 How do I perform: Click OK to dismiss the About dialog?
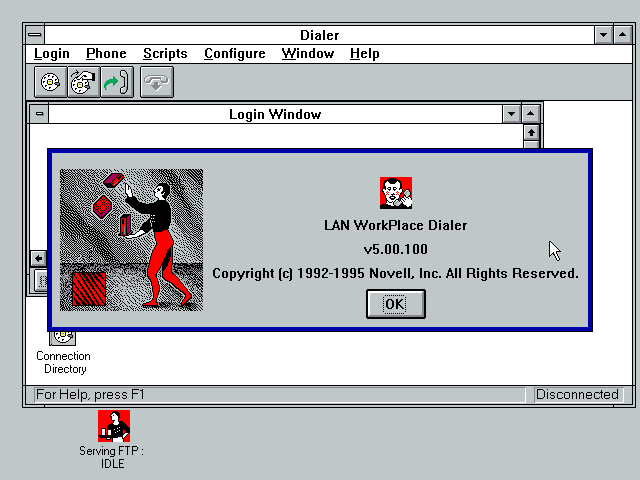click(x=396, y=304)
